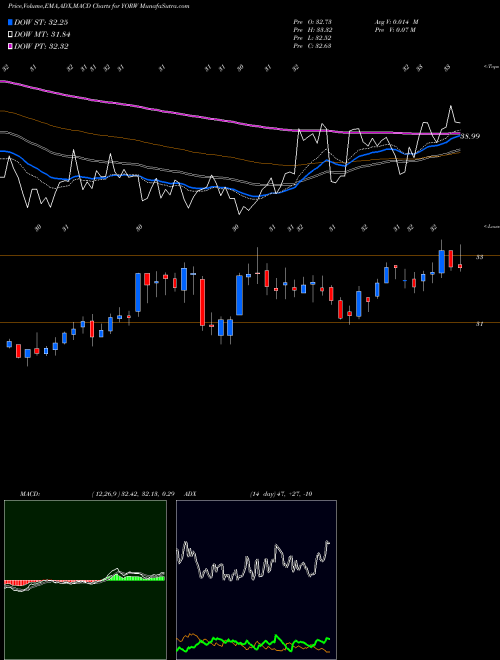
Task: Click the 33 price axis label
Action: (479, 257)
